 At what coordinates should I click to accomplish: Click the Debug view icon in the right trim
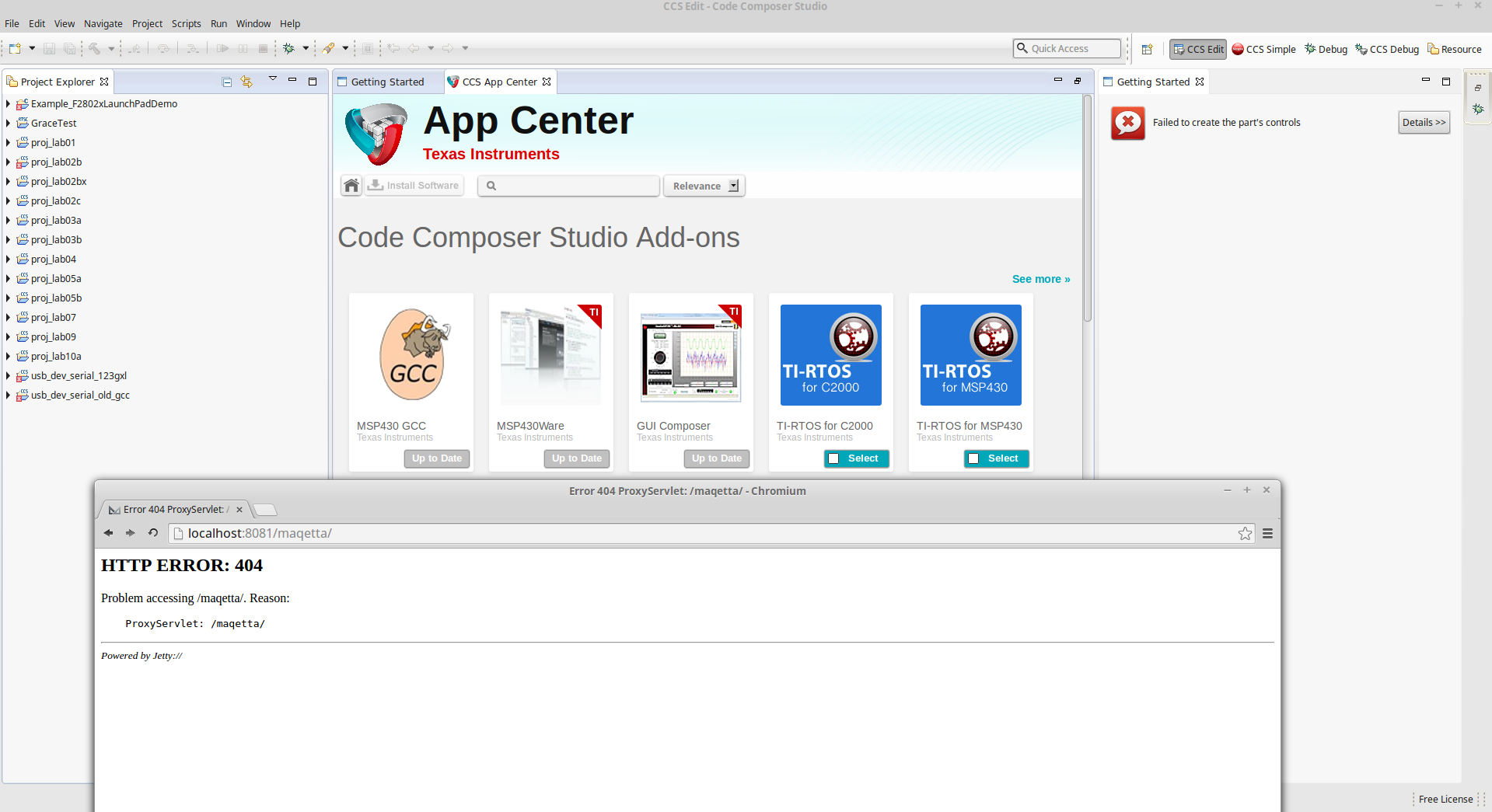1478,110
